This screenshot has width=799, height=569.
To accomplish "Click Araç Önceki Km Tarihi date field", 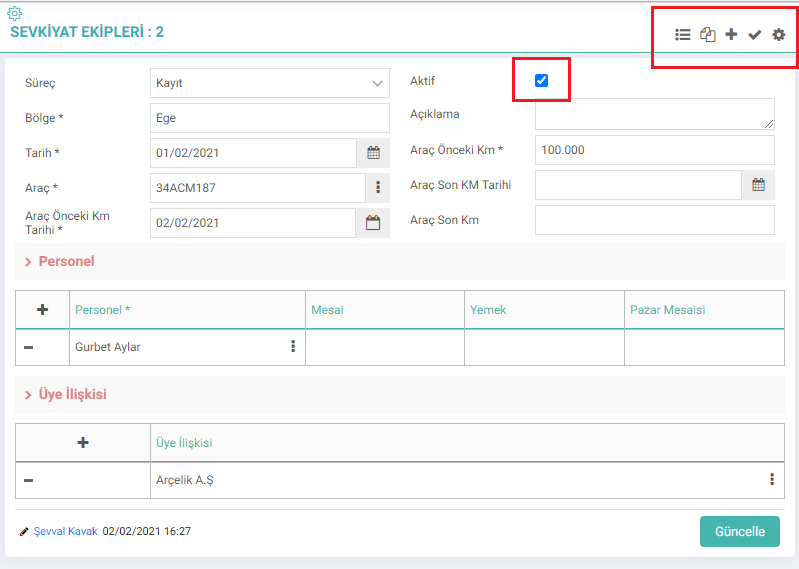I will pos(253,223).
